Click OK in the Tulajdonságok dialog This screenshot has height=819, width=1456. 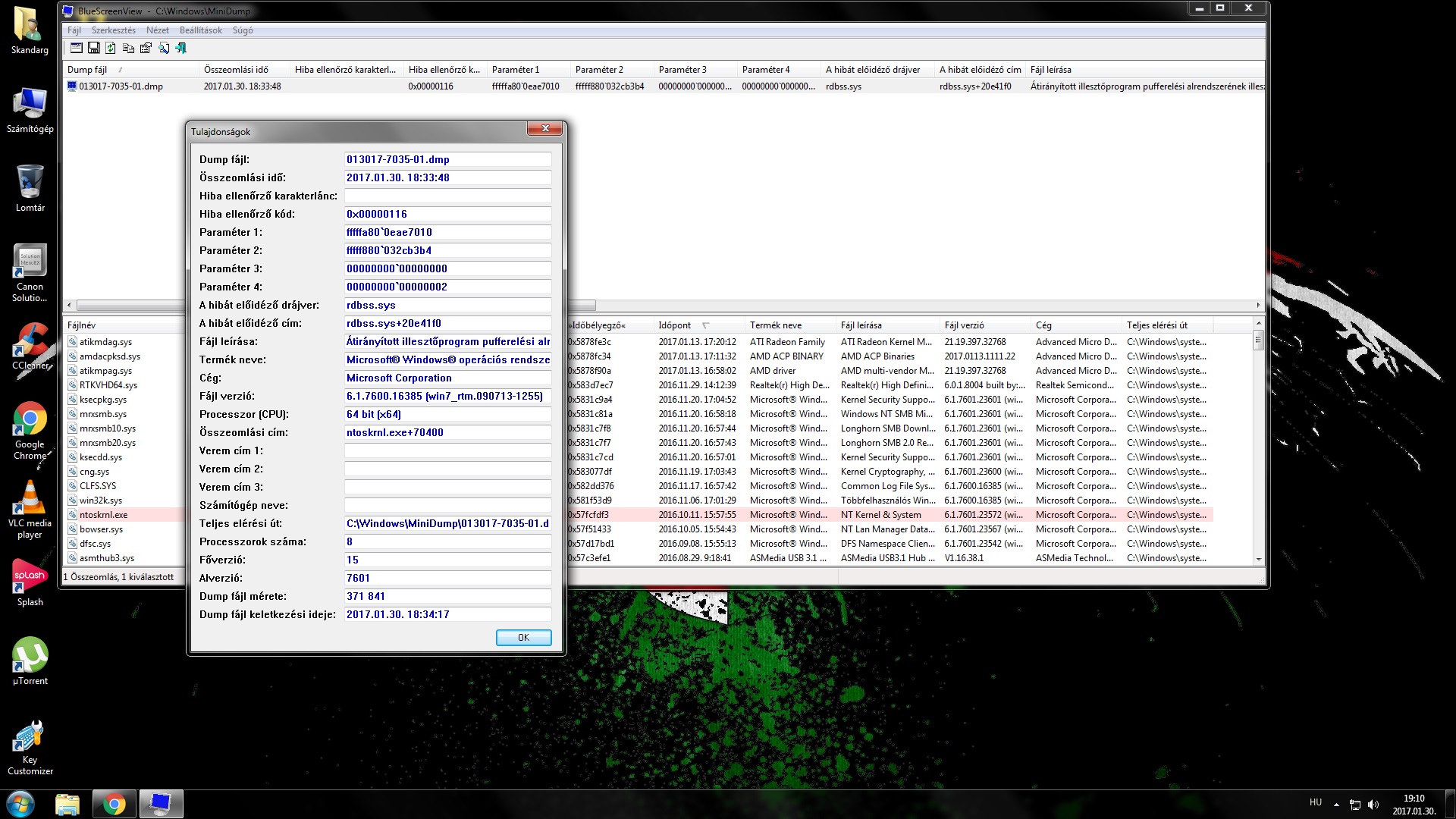point(523,638)
